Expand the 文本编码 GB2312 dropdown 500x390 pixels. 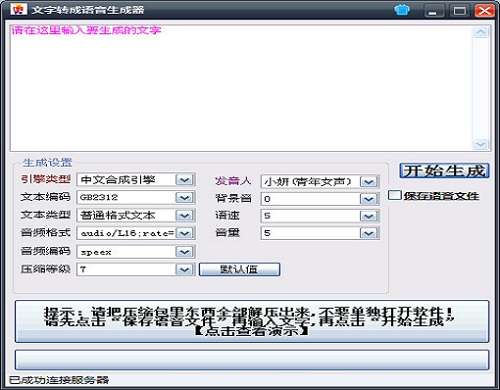[184, 197]
